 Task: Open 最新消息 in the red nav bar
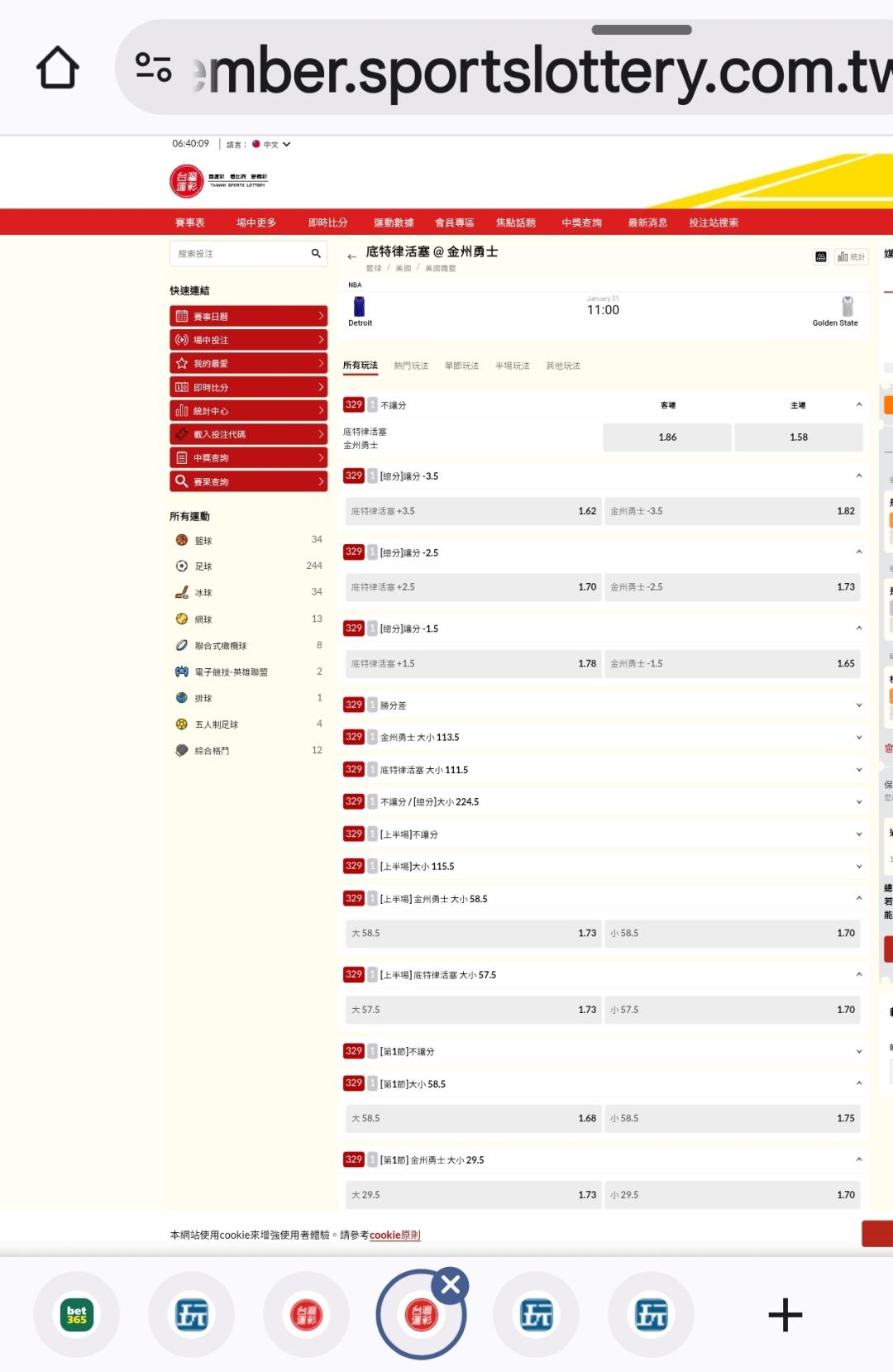pos(647,222)
